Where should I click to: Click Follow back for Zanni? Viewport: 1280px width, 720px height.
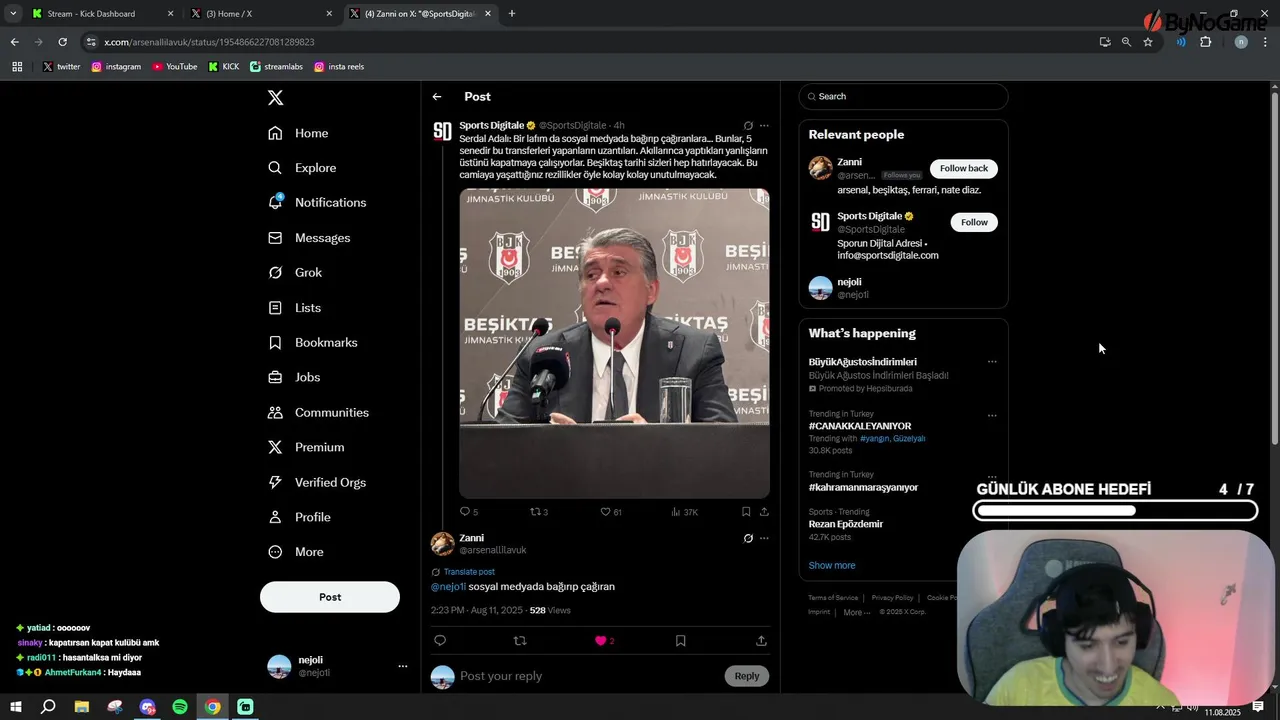(964, 168)
